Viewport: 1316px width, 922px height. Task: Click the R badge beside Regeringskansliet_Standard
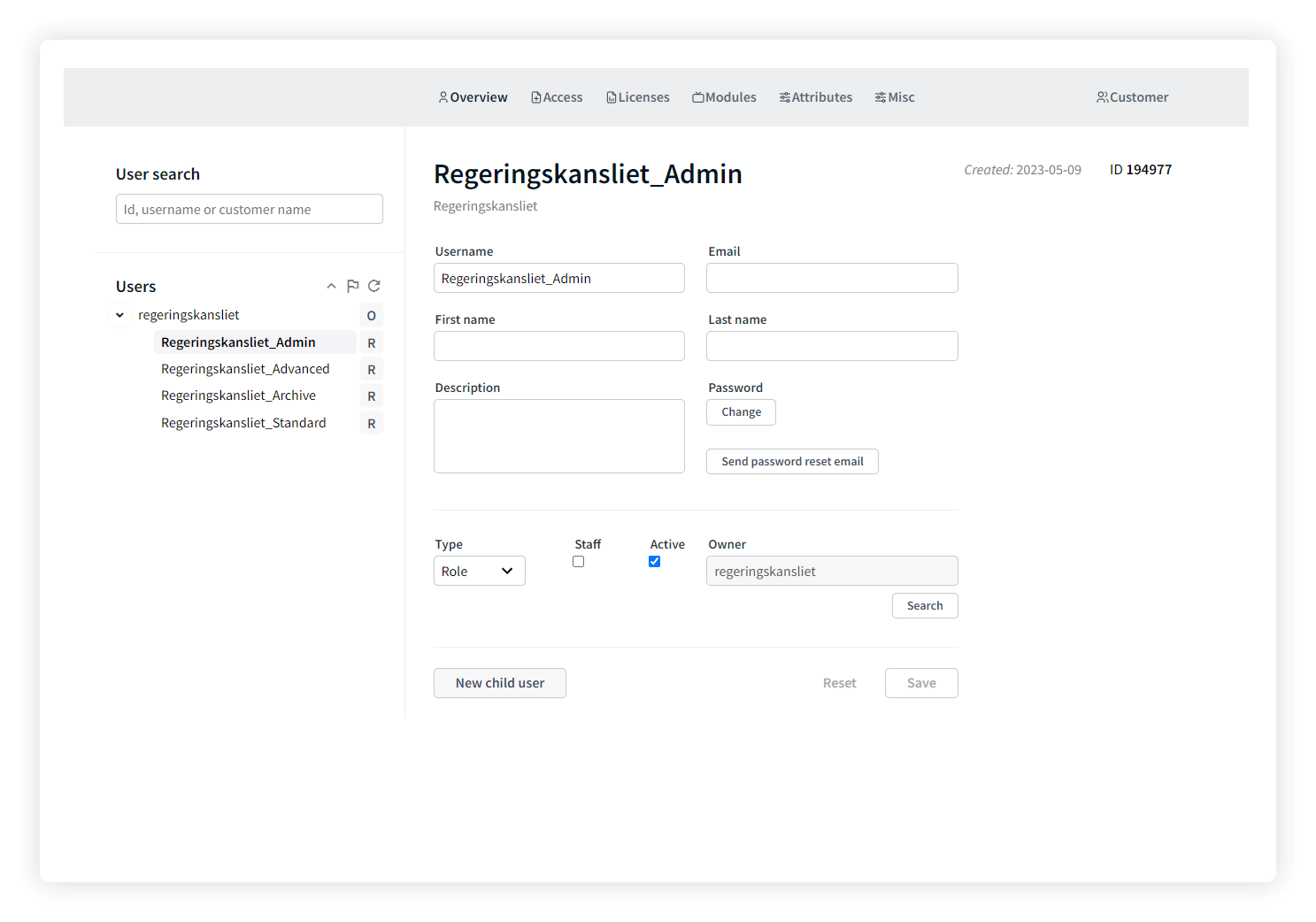pos(372,424)
